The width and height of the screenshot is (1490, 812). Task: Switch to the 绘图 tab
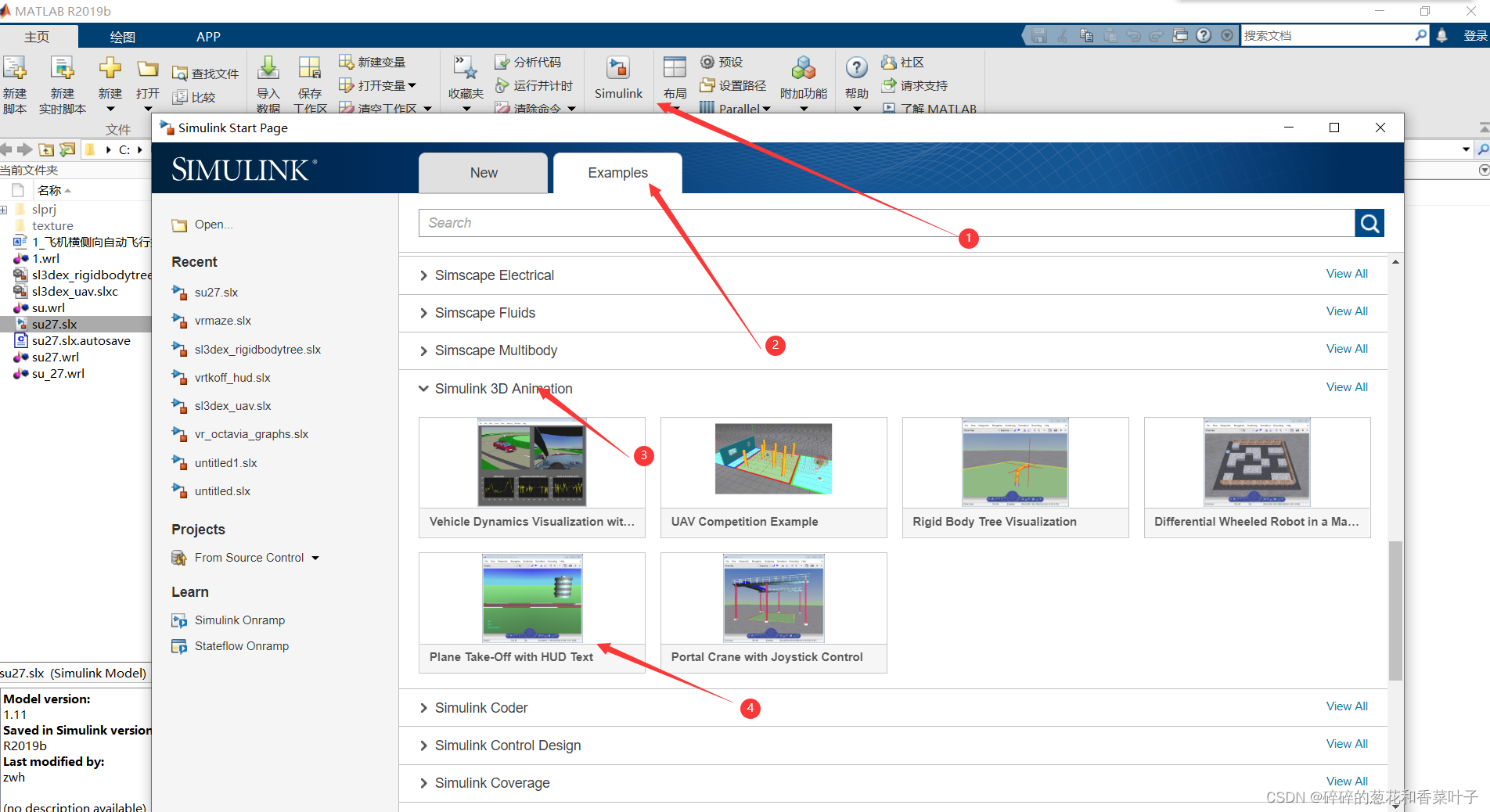(123, 37)
